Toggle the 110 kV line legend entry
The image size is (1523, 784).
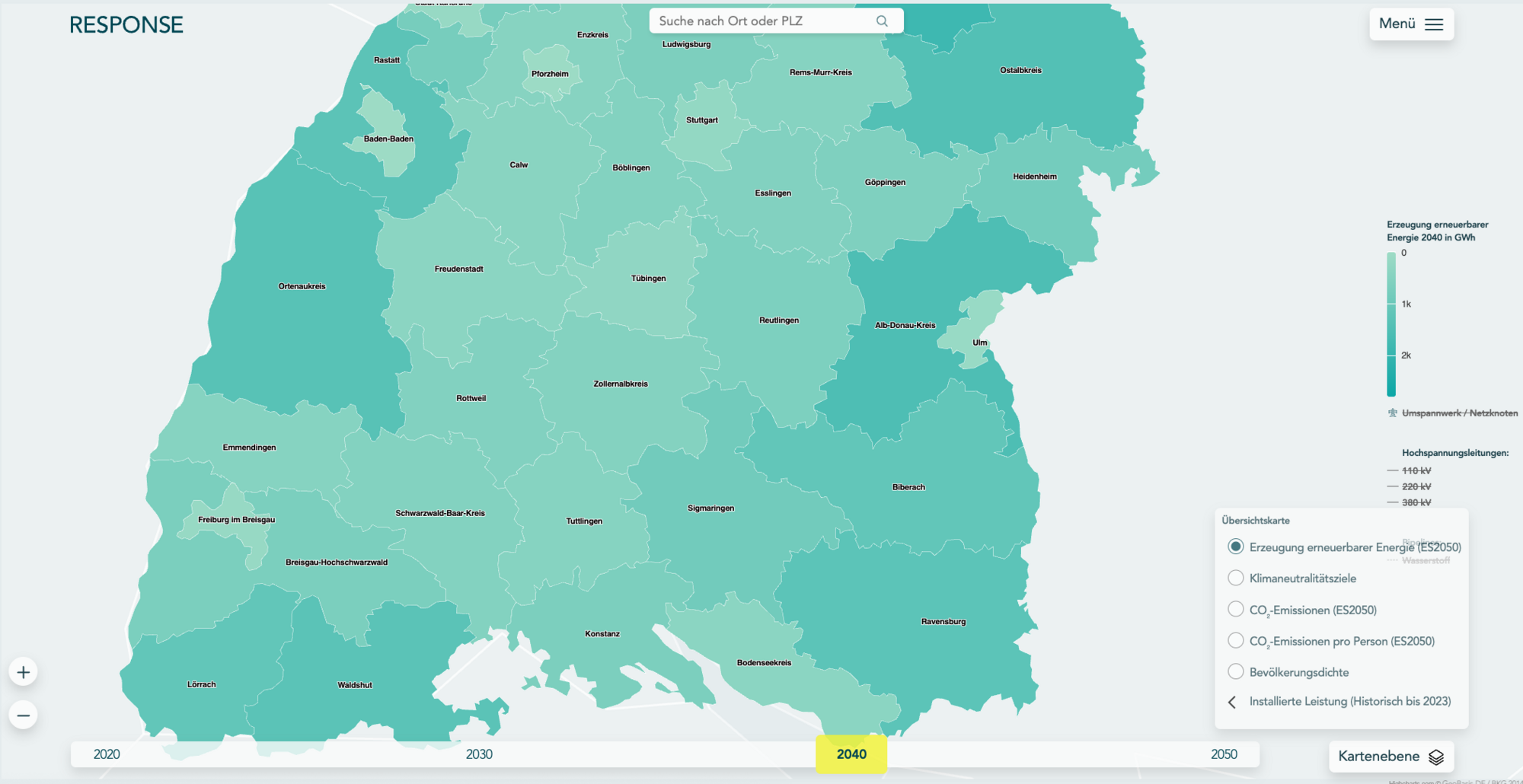pos(1416,471)
